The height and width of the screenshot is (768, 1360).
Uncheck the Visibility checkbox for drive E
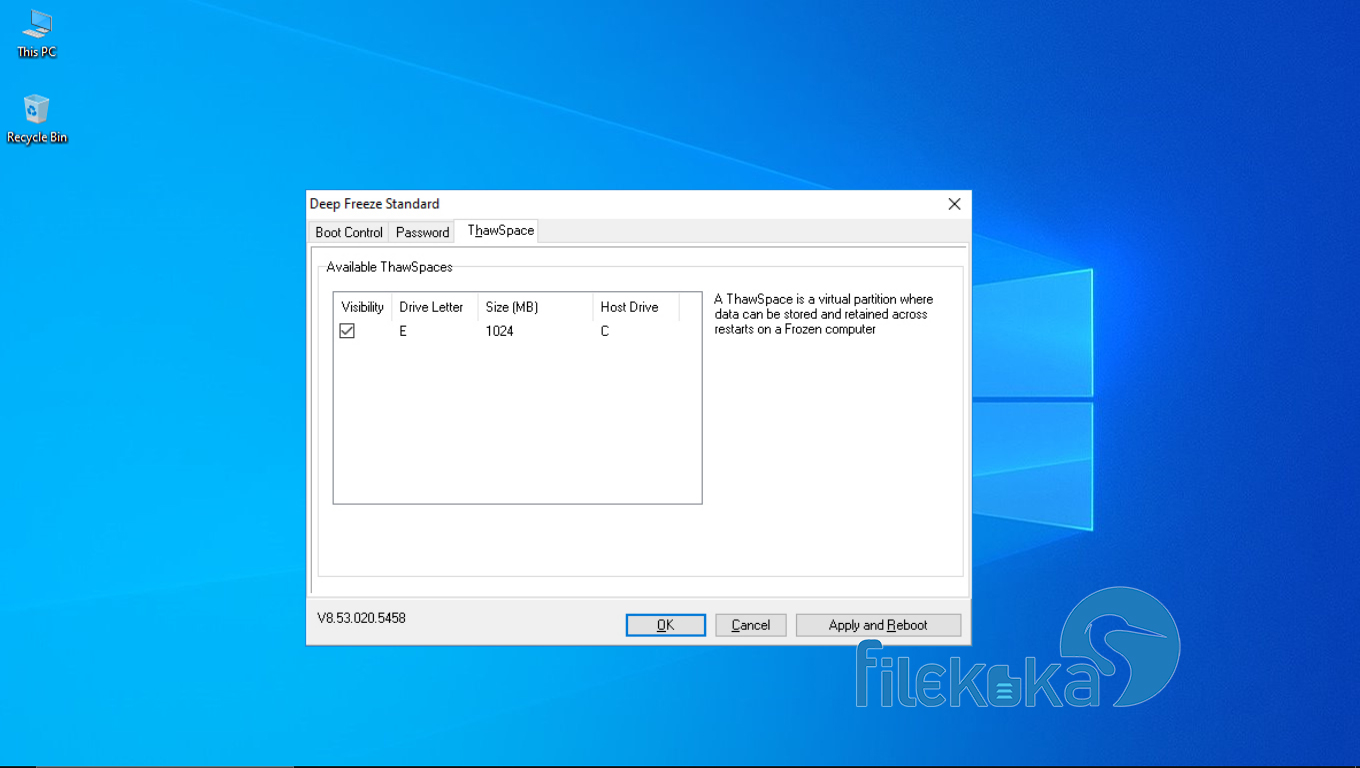point(347,331)
